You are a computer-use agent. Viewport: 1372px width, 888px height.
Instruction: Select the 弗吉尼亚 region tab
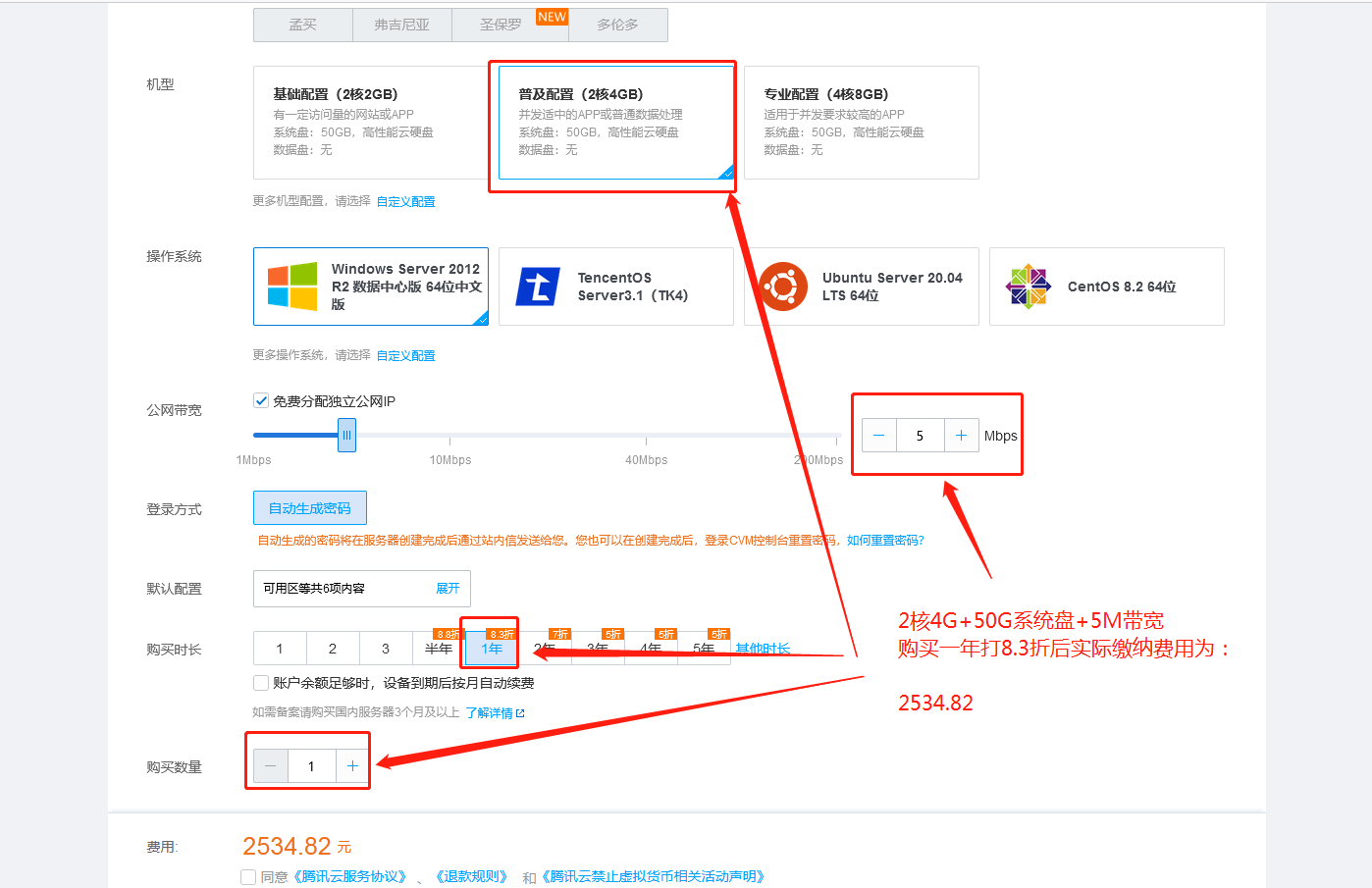[402, 26]
